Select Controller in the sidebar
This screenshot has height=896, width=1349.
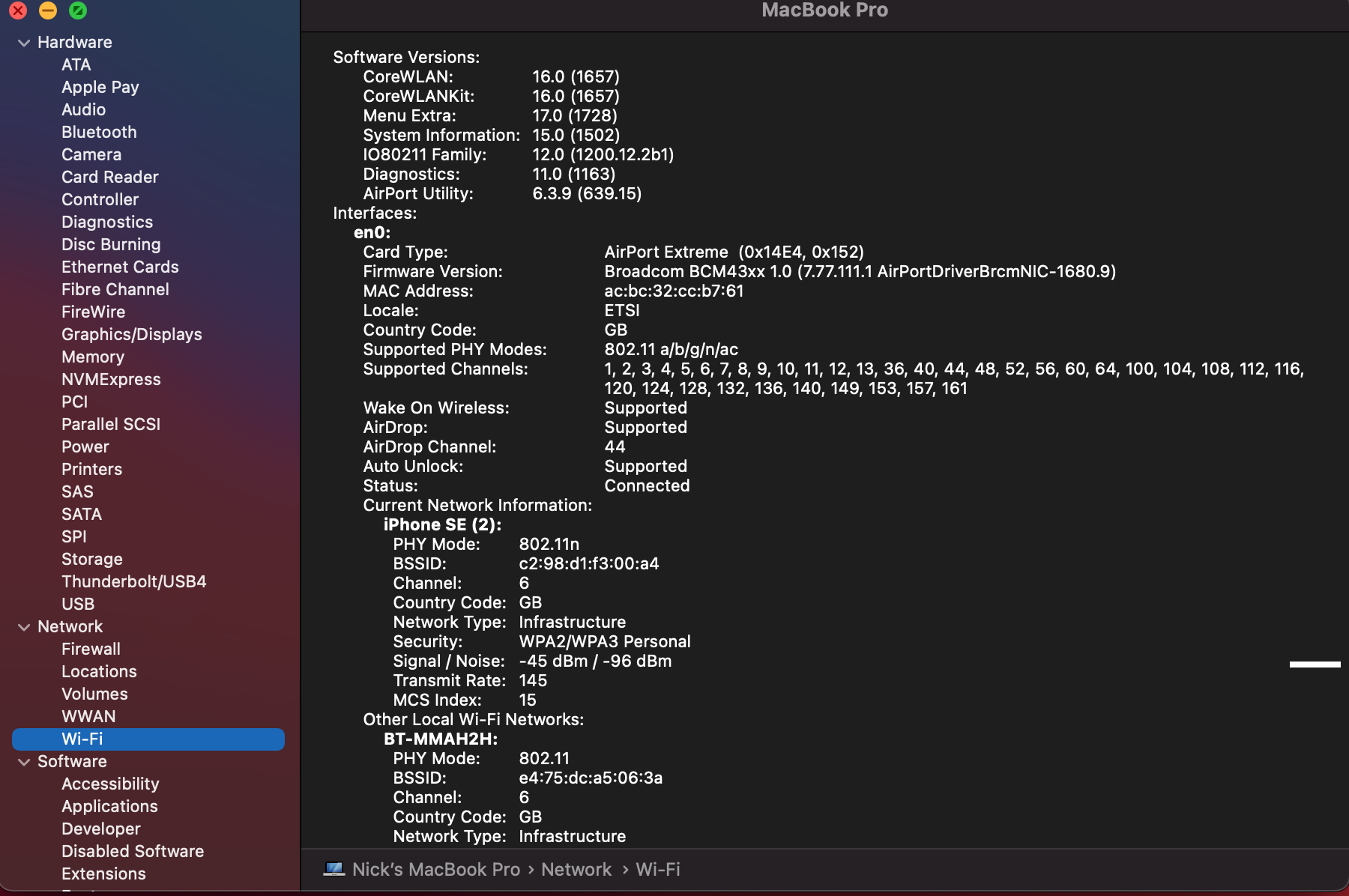click(x=100, y=200)
